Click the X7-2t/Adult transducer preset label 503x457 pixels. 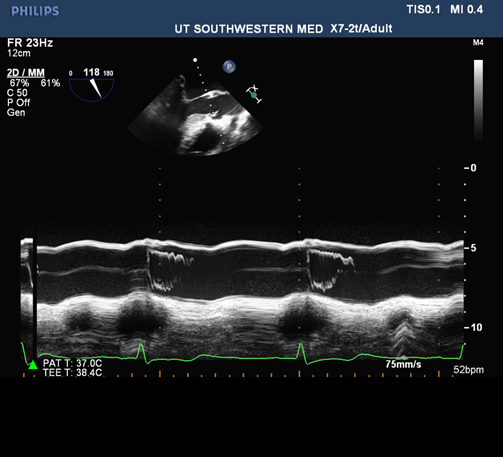(361, 29)
